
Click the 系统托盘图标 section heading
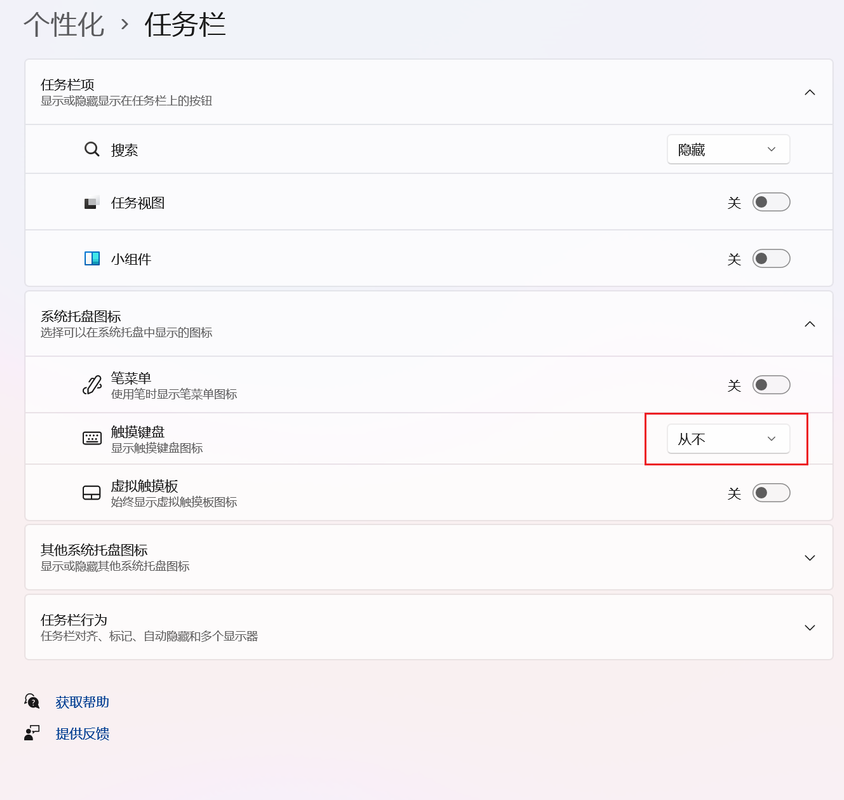(x=81, y=316)
